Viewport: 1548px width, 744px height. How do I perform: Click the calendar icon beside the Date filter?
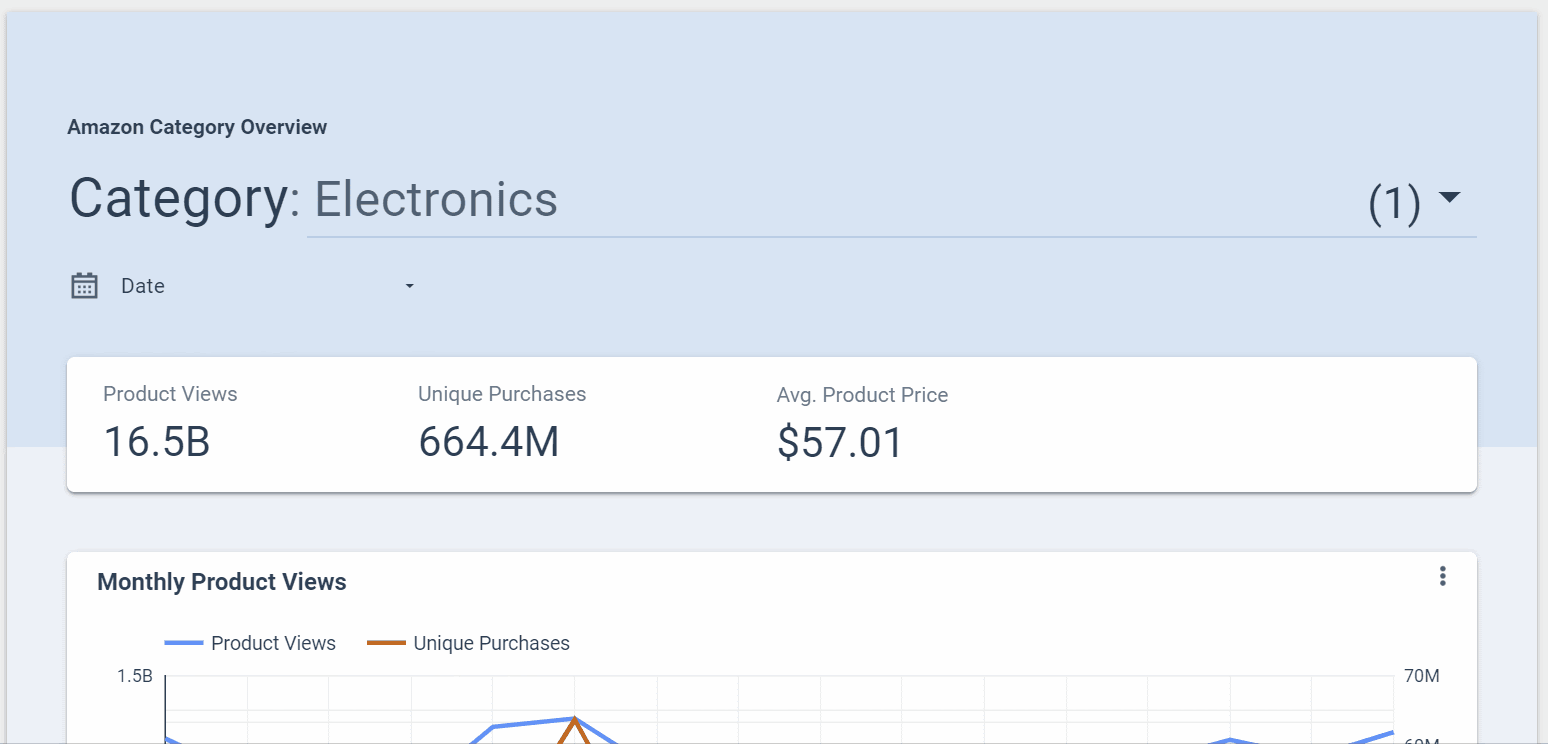pyautogui.click(x=84, y=285)
